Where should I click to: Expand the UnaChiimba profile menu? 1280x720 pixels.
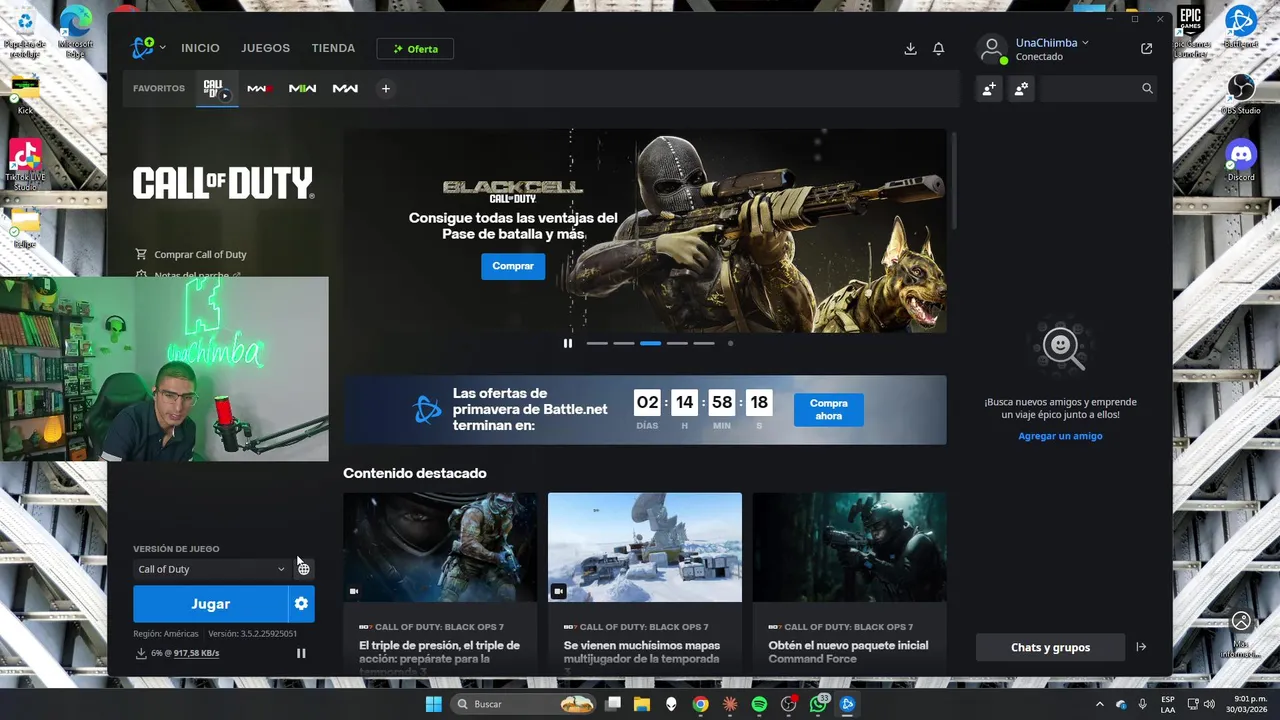[x=1052, y=43]
